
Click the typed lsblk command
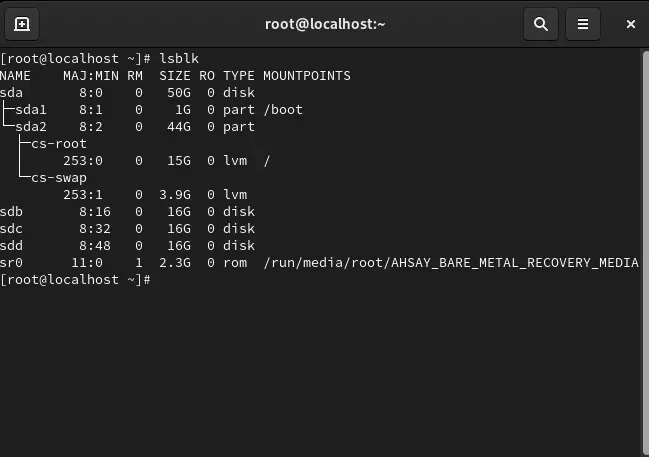click(x=179, y=59)
